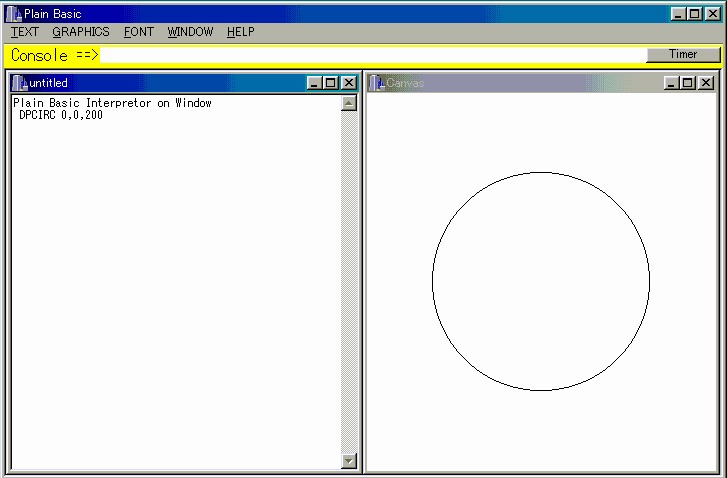Click the untitled window's system icon
The image size is (727, 478).
tap(19, 83)
